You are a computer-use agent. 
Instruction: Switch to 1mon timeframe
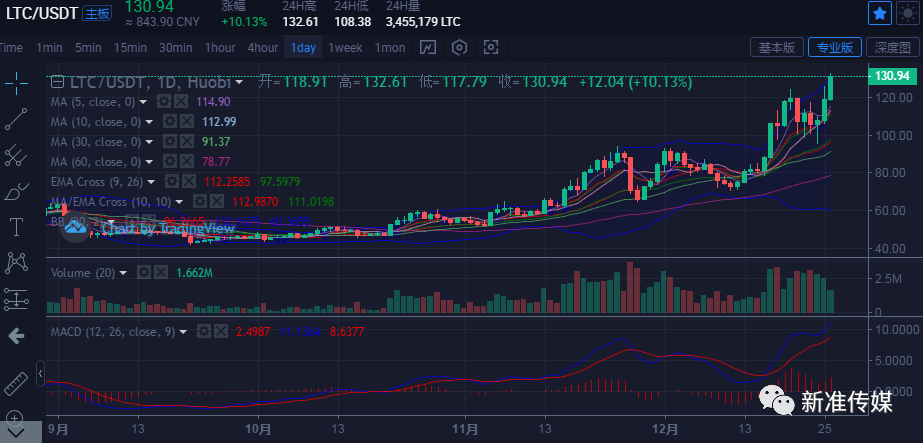(390, 48)
